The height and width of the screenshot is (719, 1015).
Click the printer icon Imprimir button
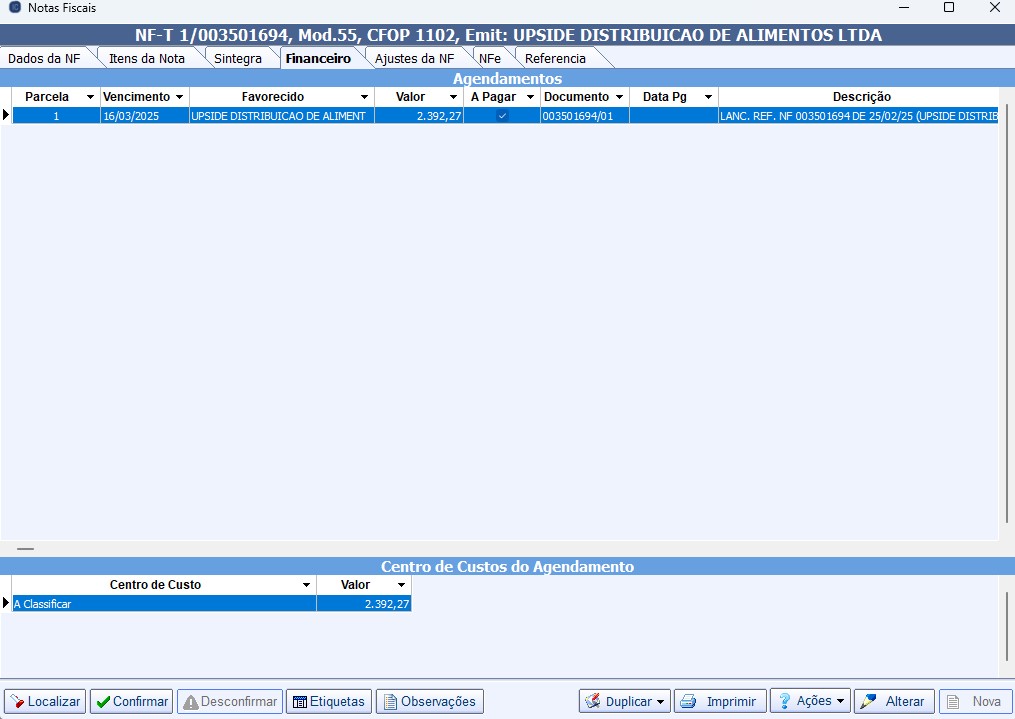pyautogui.click(x=720, y=701)
